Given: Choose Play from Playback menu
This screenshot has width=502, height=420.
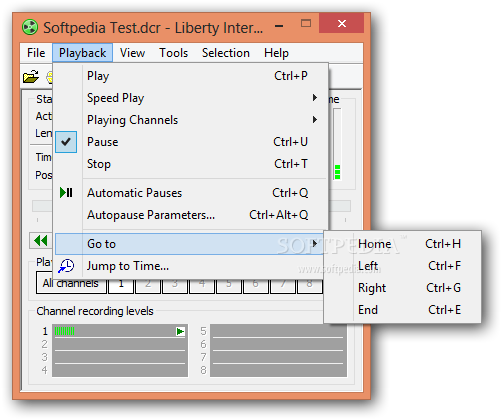Looking at the screenshot, I should coord(190,76).
